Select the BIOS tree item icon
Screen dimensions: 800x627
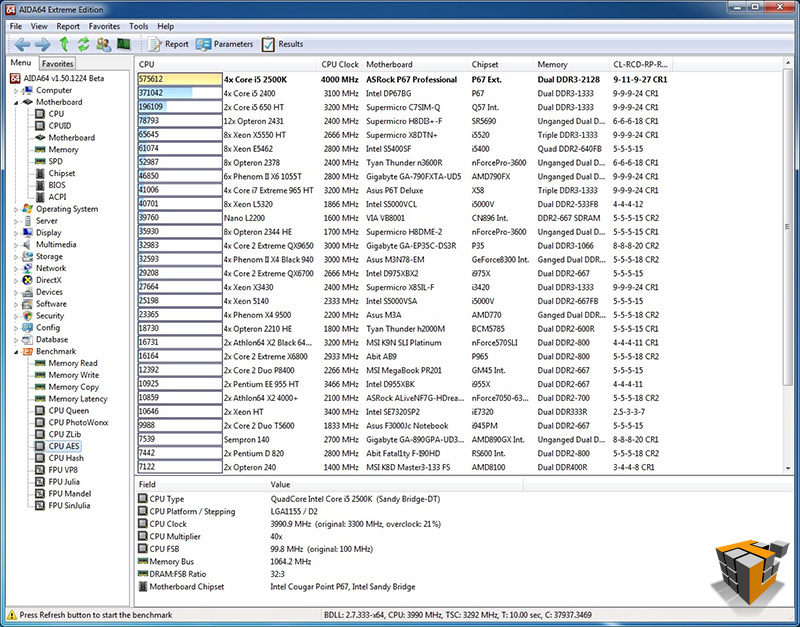[40, 185]
